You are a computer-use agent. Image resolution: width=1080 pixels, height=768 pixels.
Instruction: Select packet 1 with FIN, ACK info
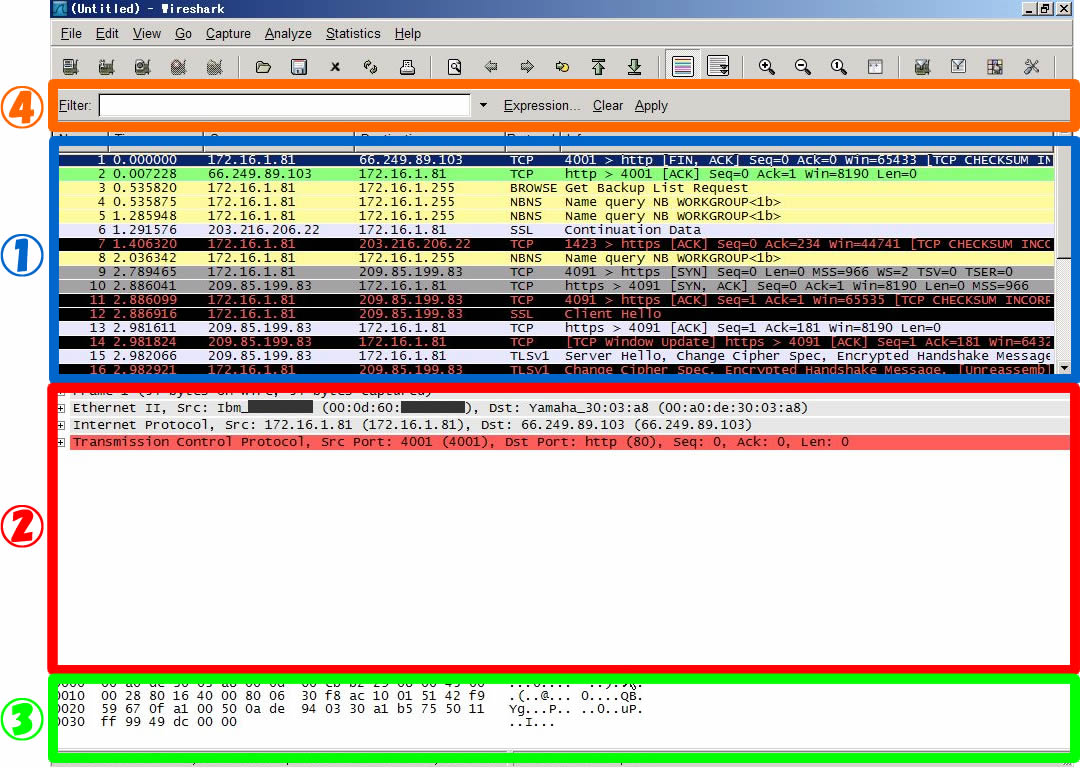[556, 160]
